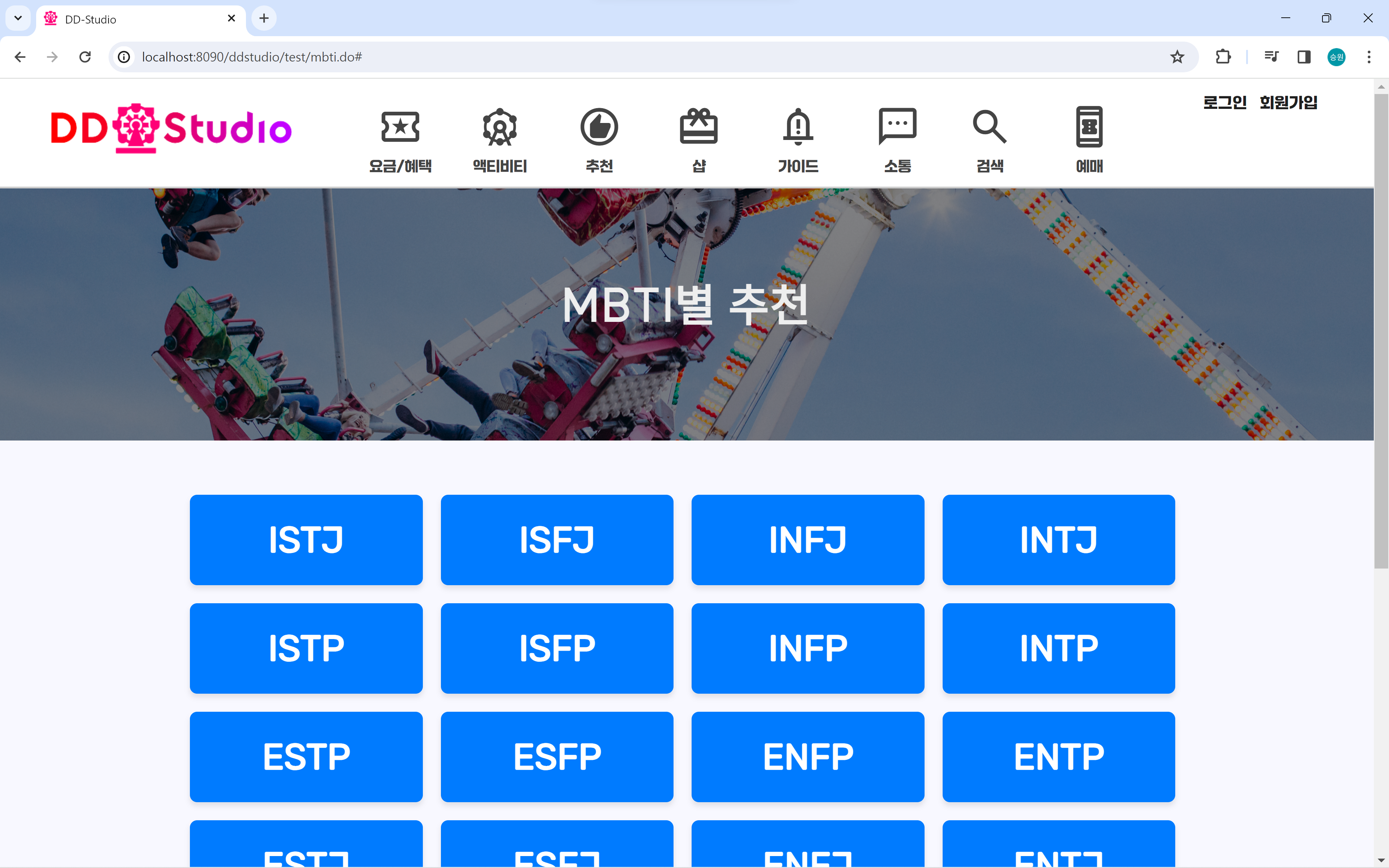Select the ESTP button
The height and width of the screenshot is (868, 1389).
coord(306,757)
